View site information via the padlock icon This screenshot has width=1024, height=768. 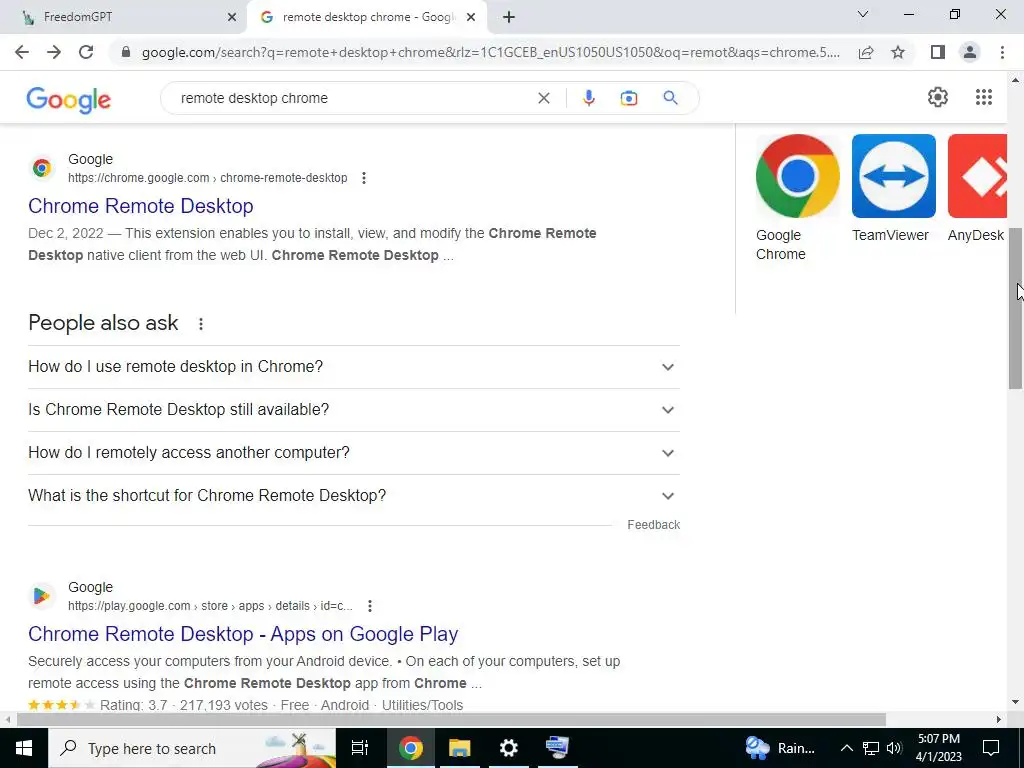[126, 52]
